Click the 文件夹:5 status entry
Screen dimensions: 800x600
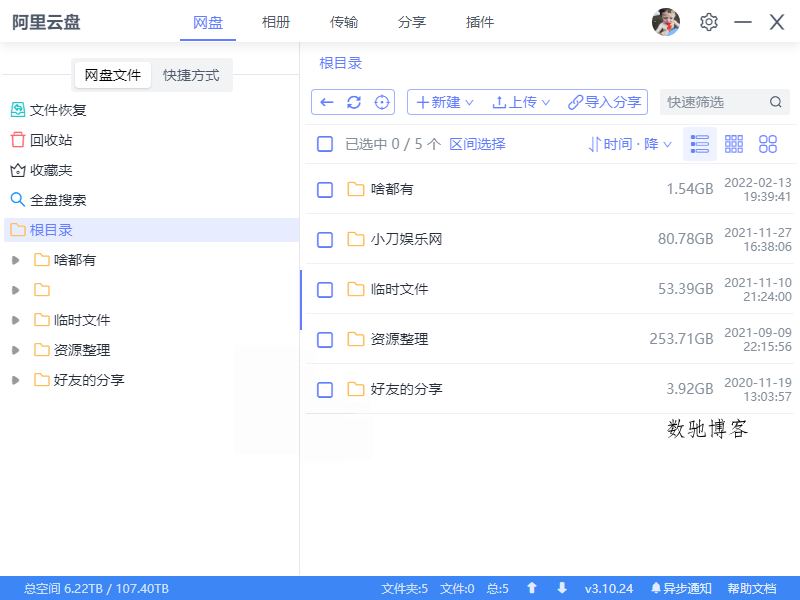click(x=405, y=588)
